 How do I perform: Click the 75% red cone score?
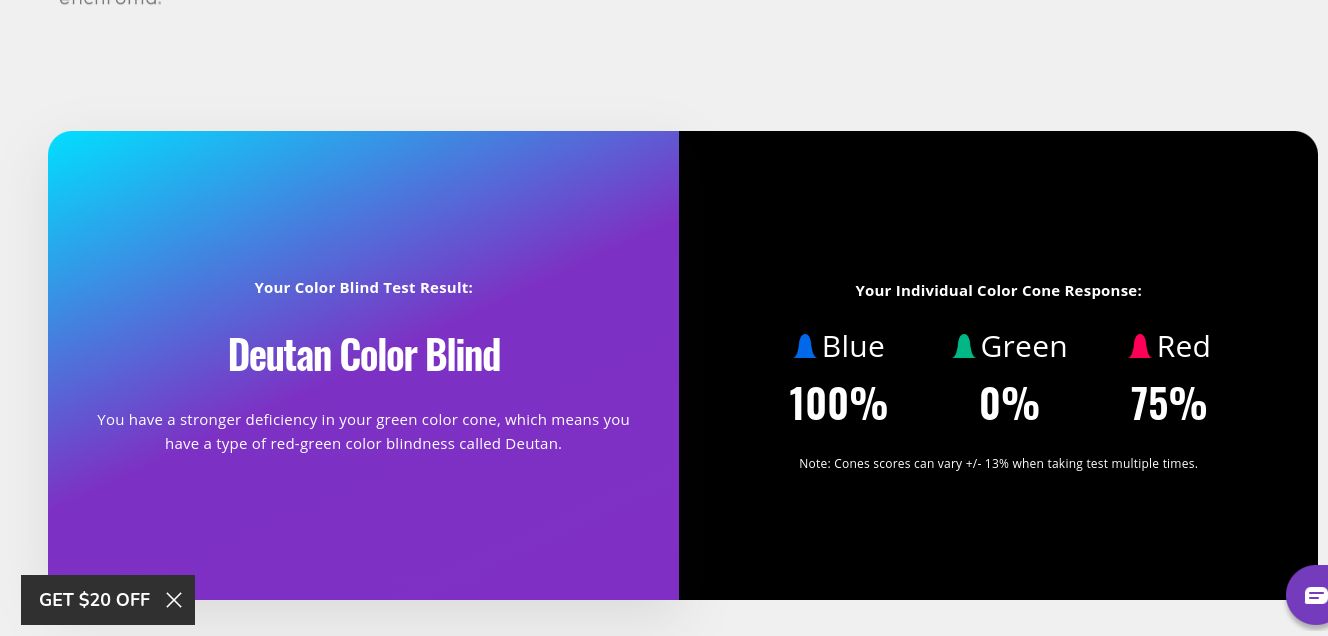pyautogui.click(x=1168, y=404)
